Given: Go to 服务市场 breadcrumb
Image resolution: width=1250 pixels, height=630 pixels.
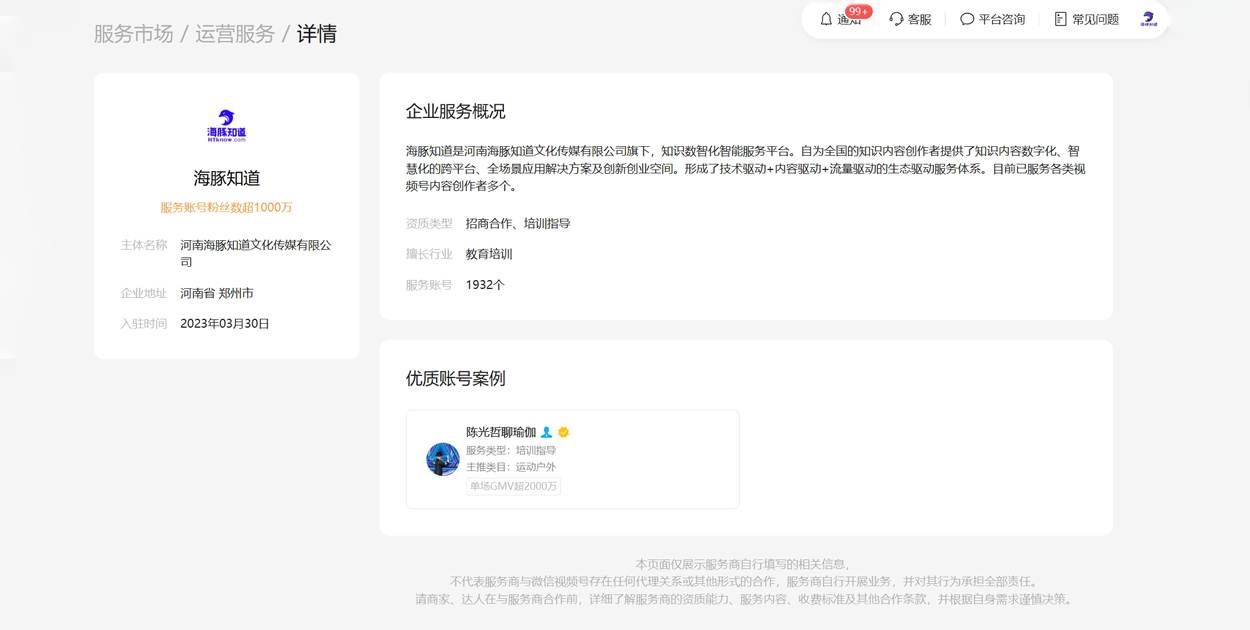Looking at the screenshot, I should [134, 34].
